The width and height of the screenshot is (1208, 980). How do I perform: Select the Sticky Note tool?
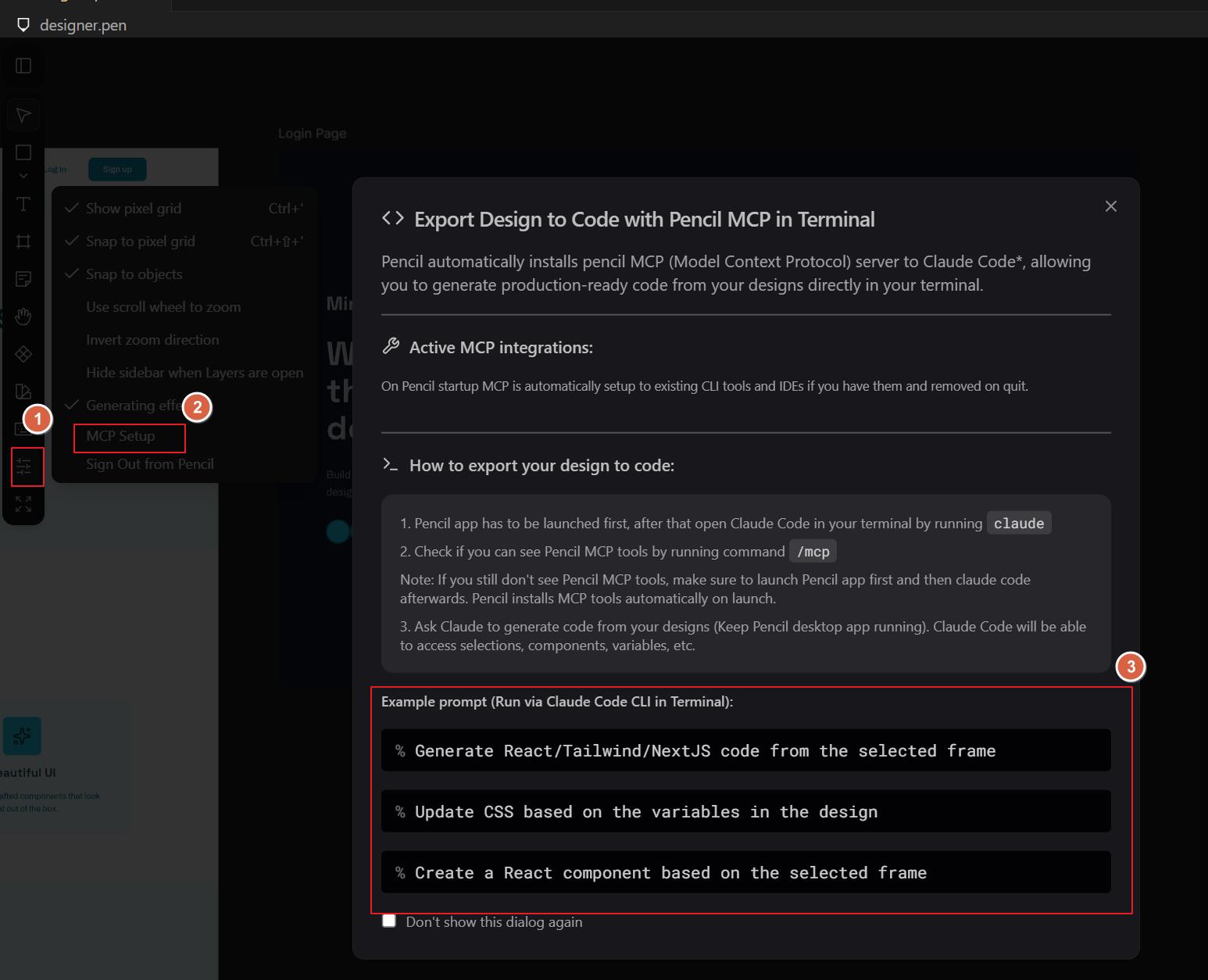tap(23, 279)
